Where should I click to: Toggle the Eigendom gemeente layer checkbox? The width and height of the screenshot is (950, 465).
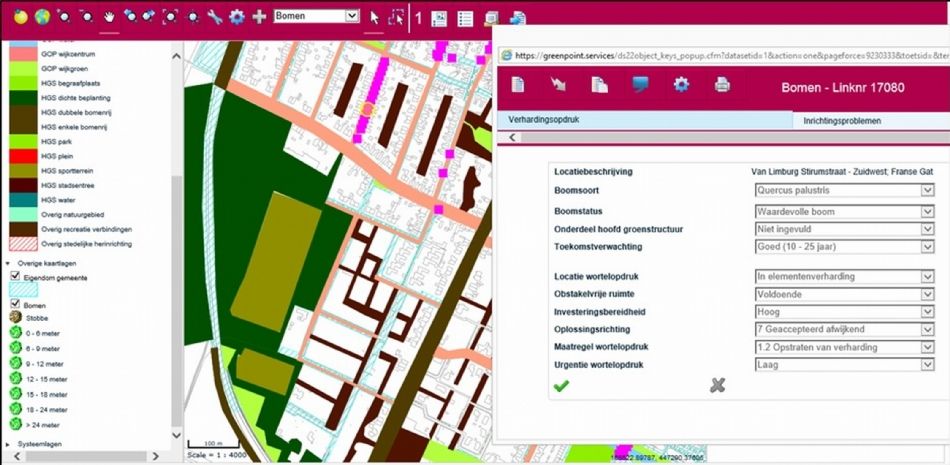tap(15, 276)
